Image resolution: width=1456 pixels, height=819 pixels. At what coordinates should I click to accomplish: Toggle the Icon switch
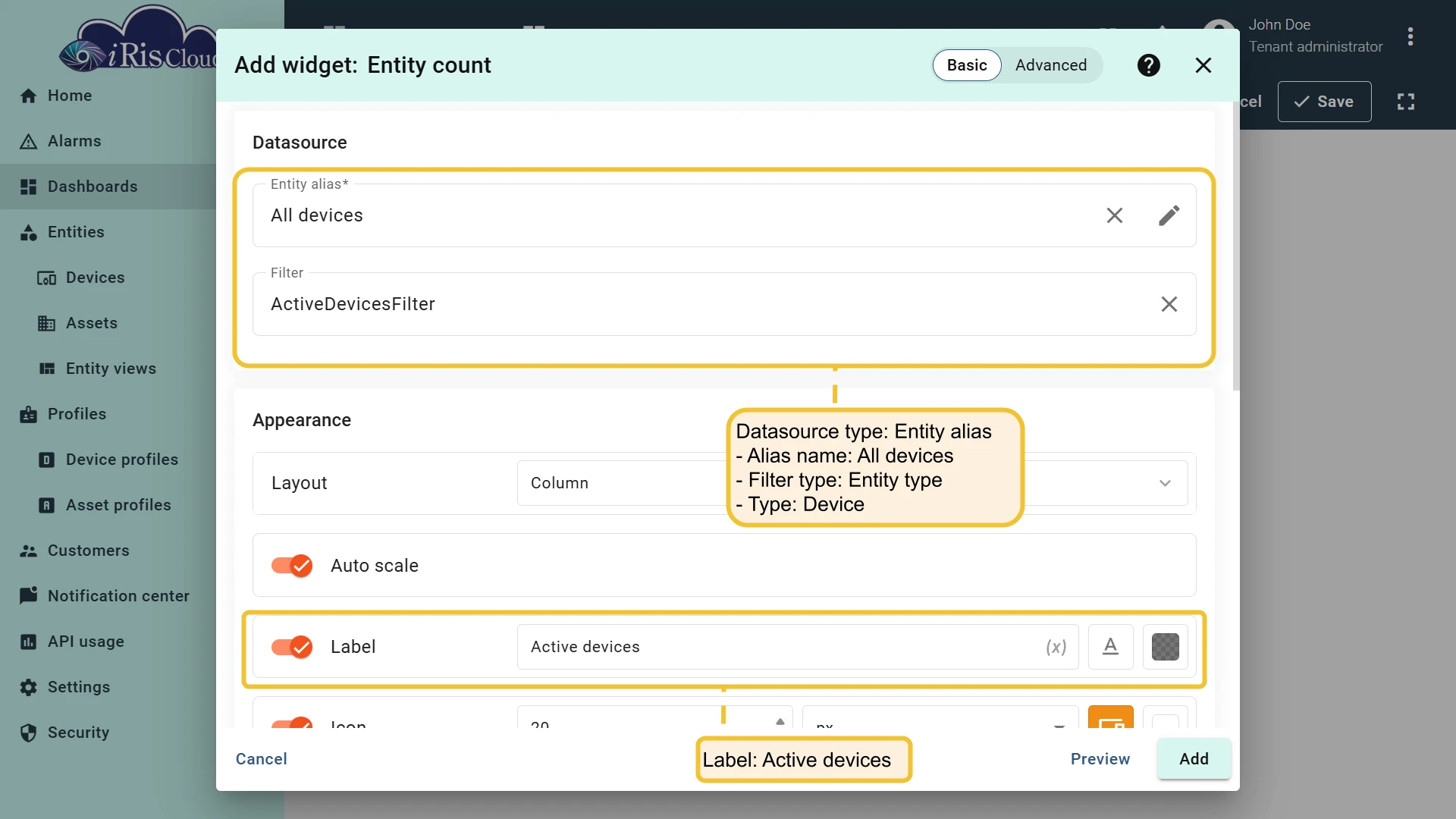coord(292,722)
